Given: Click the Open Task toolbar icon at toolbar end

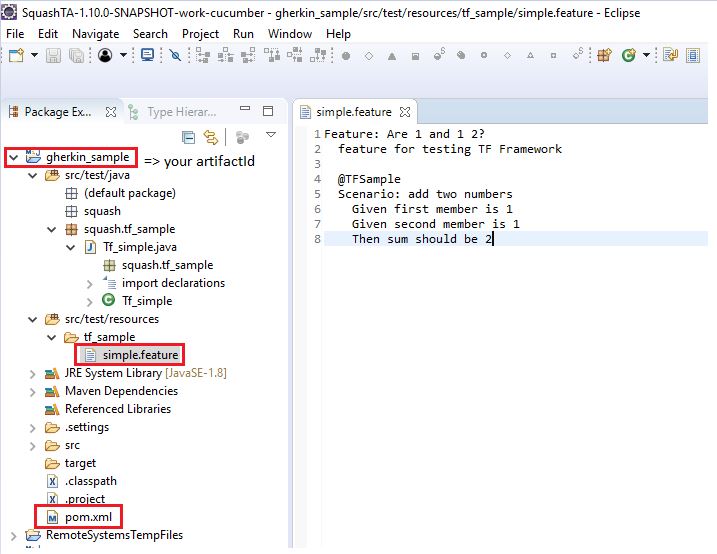Looking at the screenshot, I should pos(693,55).
